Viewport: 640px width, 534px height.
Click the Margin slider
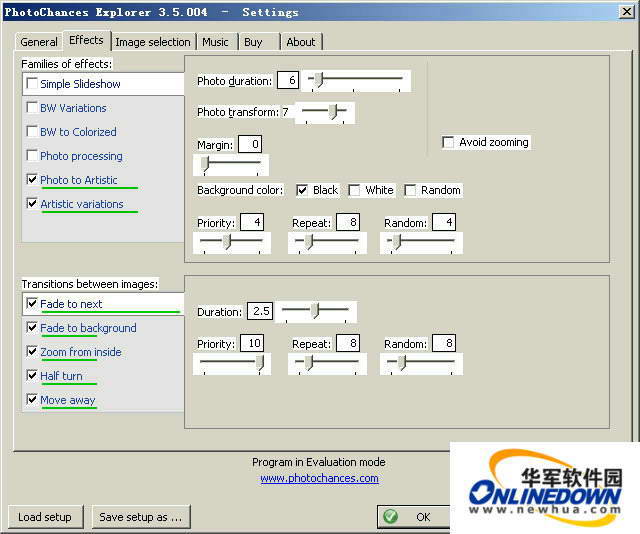[231, 165]
